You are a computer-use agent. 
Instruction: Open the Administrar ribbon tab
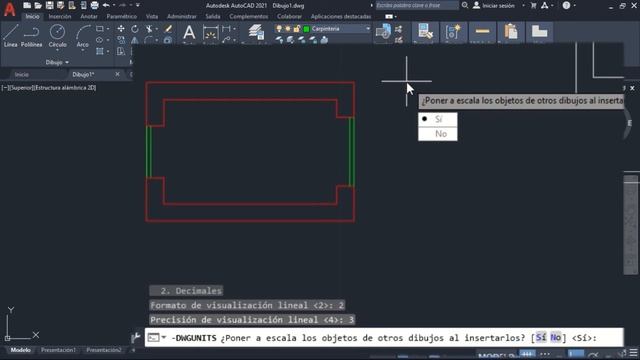coord(182,17)
